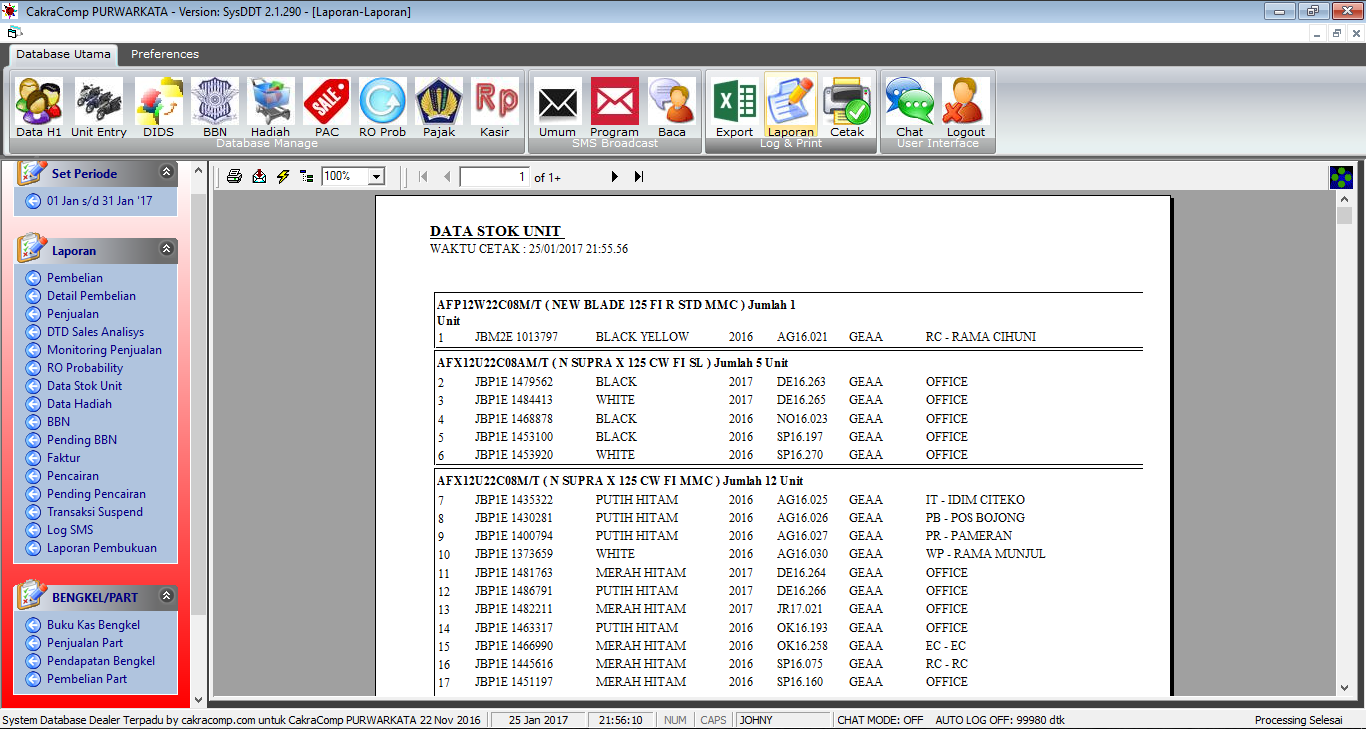Select the Database Utama tab
1366x729 pixels.
pyautogui.click(x=63, y=54)
